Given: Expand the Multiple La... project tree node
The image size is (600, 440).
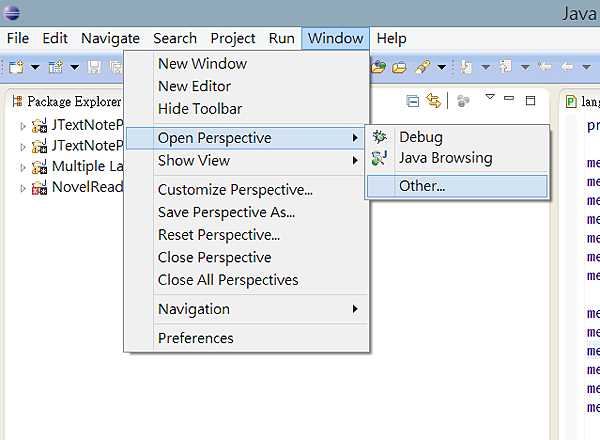Looking at the screenshot, I should [x=24, y=166].
